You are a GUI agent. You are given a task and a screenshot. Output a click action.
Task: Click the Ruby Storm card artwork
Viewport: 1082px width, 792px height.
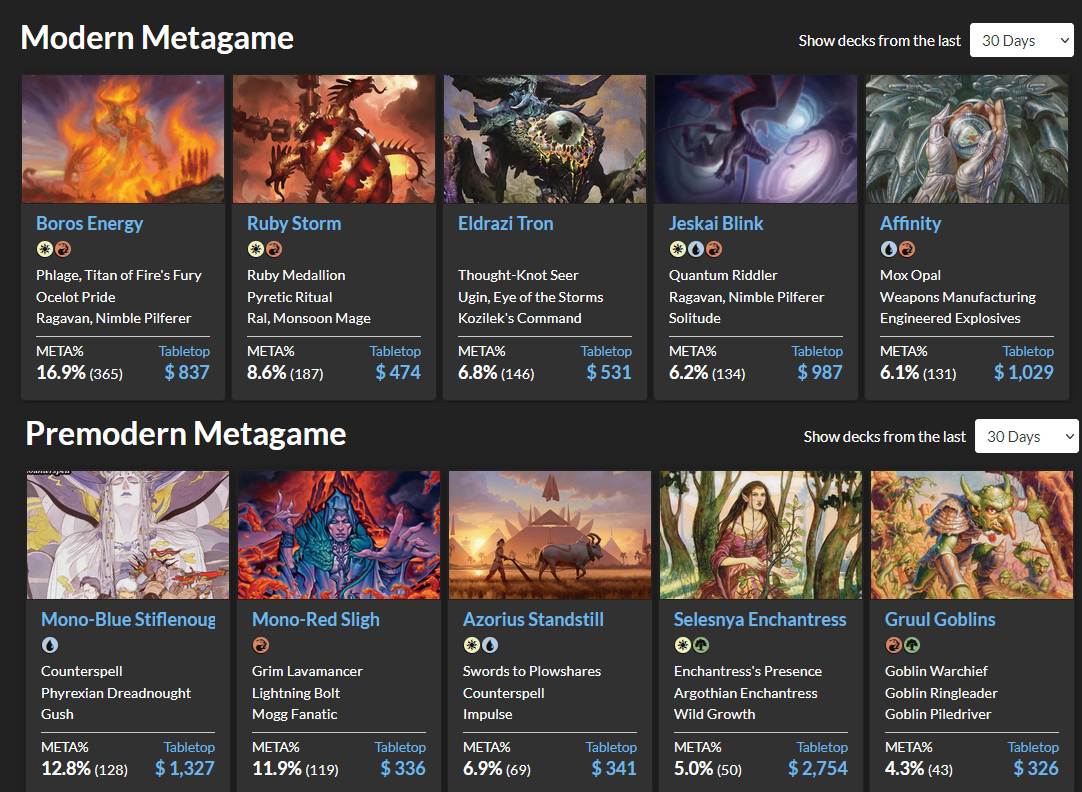334,139
